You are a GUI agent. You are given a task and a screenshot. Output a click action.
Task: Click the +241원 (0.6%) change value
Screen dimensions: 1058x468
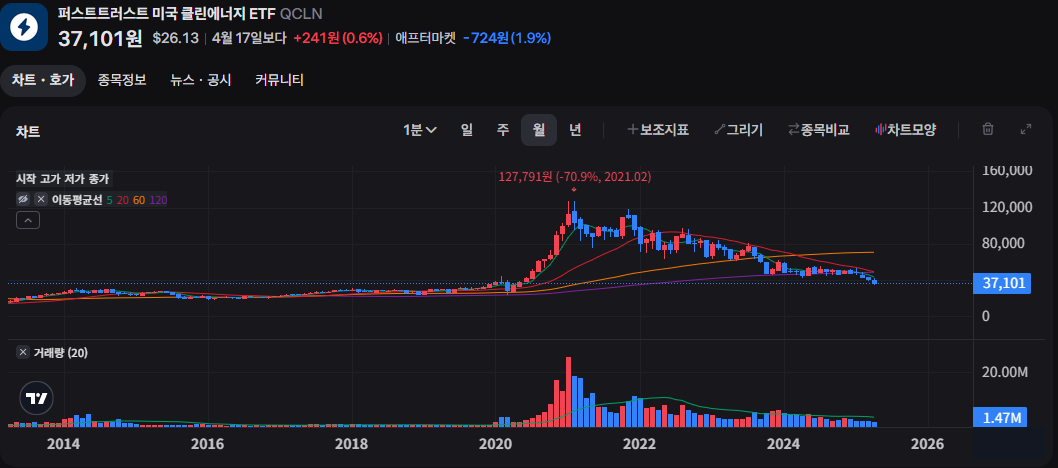click(338, 38)
